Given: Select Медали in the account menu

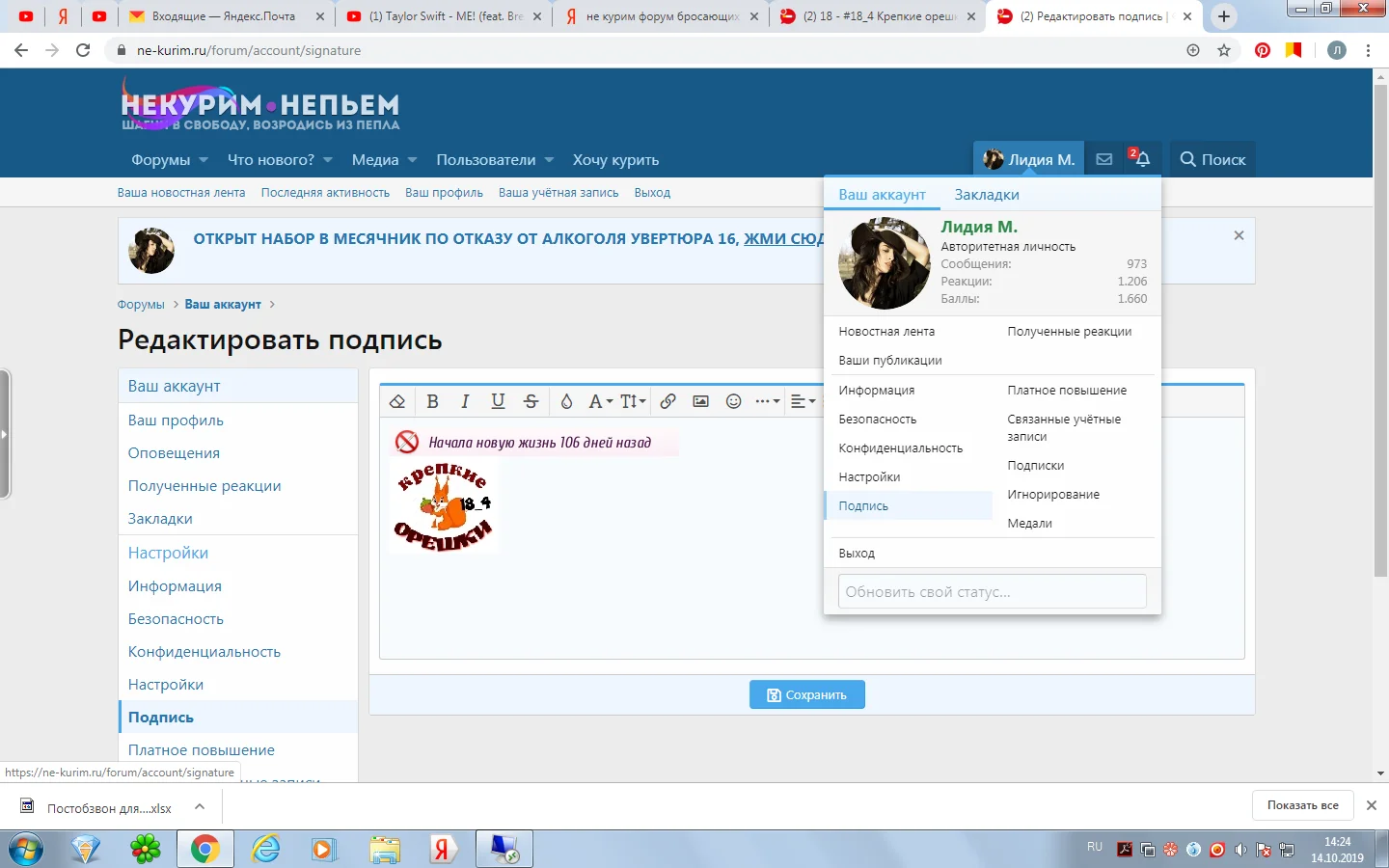Looking at the screenshot, I should tap(1029, 524).
